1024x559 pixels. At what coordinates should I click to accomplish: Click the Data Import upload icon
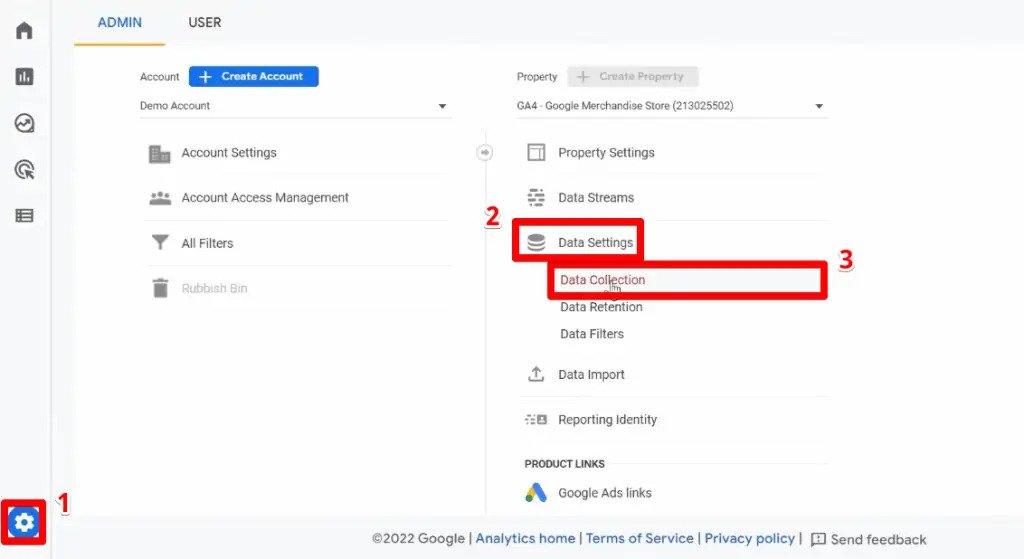[x=536, y=374]
